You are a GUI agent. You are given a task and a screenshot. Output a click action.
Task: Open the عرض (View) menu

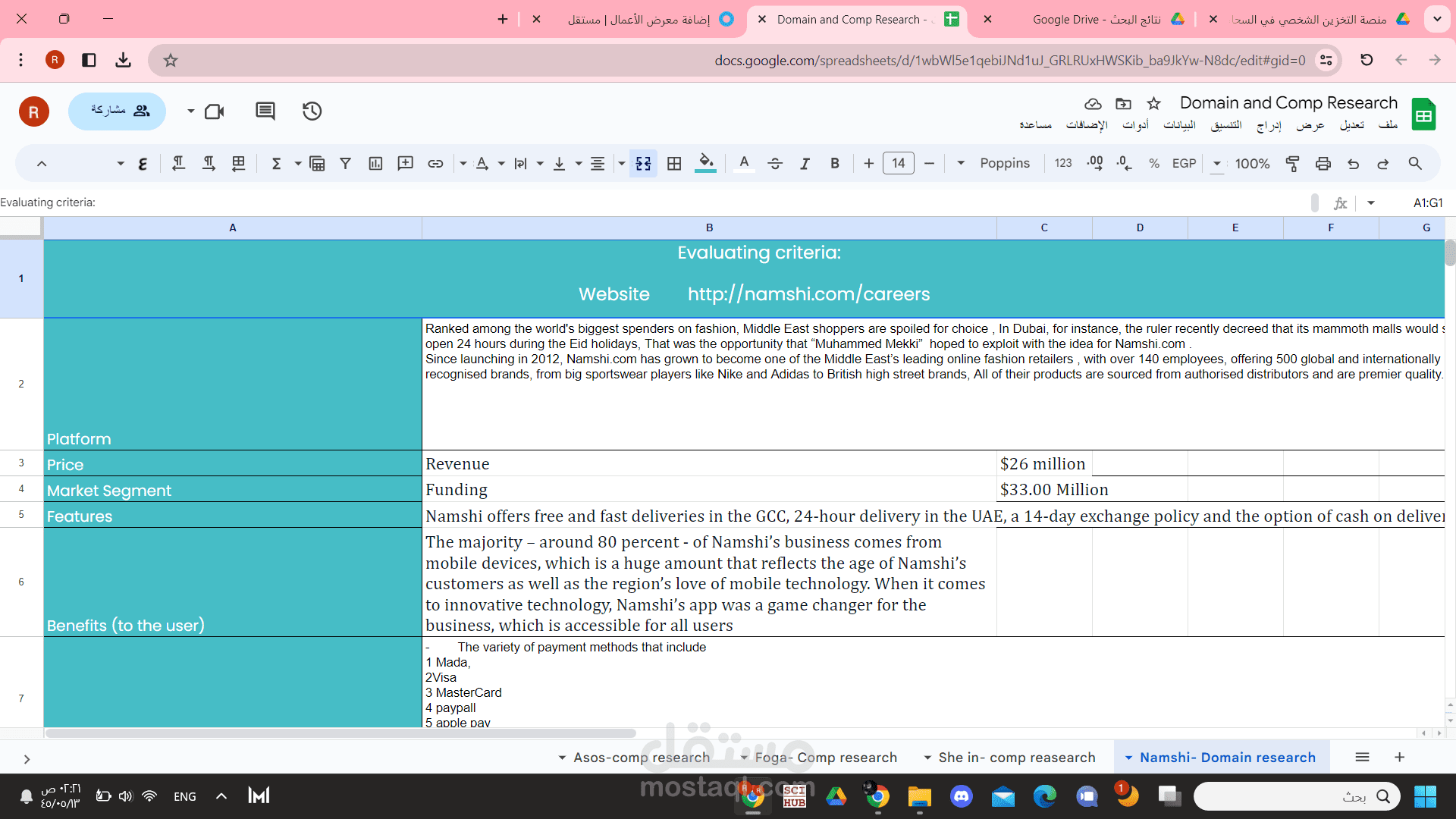[x=1310, y=125]
